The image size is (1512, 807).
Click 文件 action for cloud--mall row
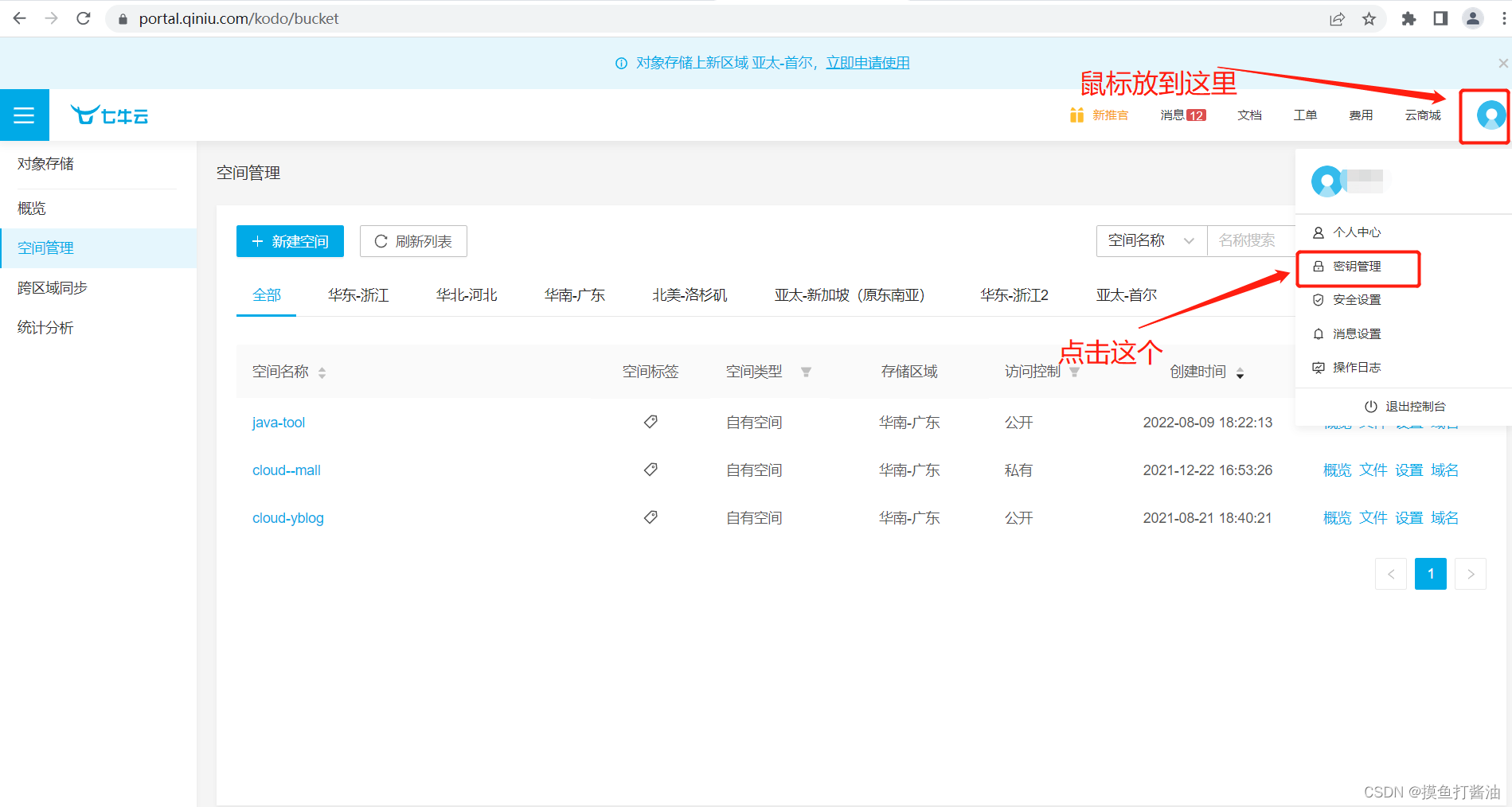(1373, 470)
